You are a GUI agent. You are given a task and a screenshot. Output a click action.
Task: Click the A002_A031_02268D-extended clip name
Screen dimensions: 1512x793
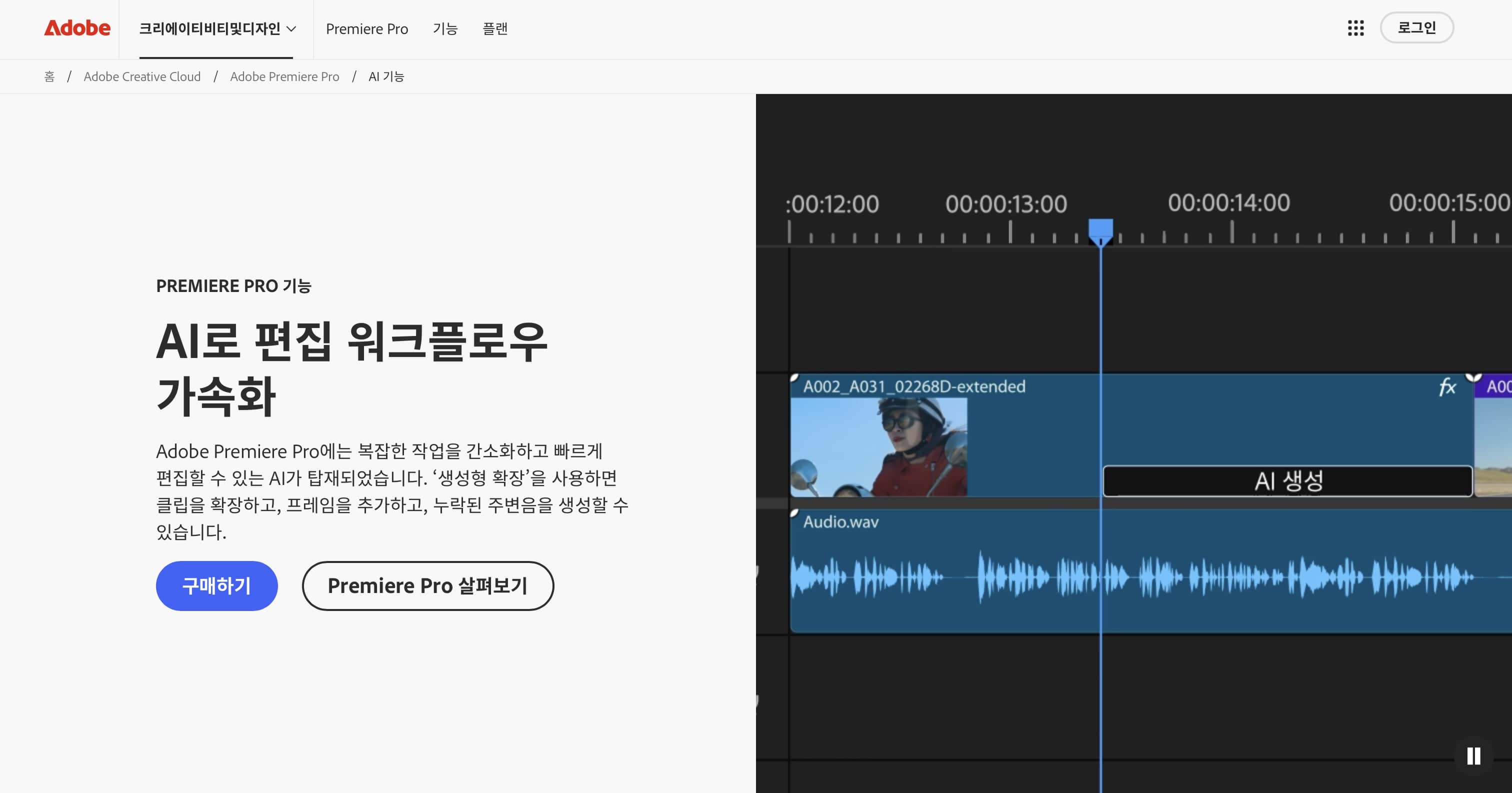pos(914,386)
